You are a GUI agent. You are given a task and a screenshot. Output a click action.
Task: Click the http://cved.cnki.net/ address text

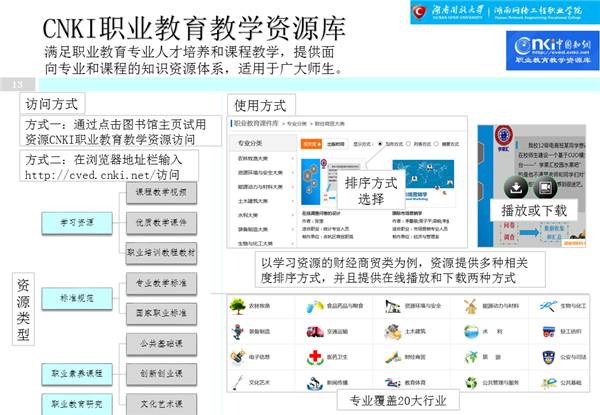90,175
